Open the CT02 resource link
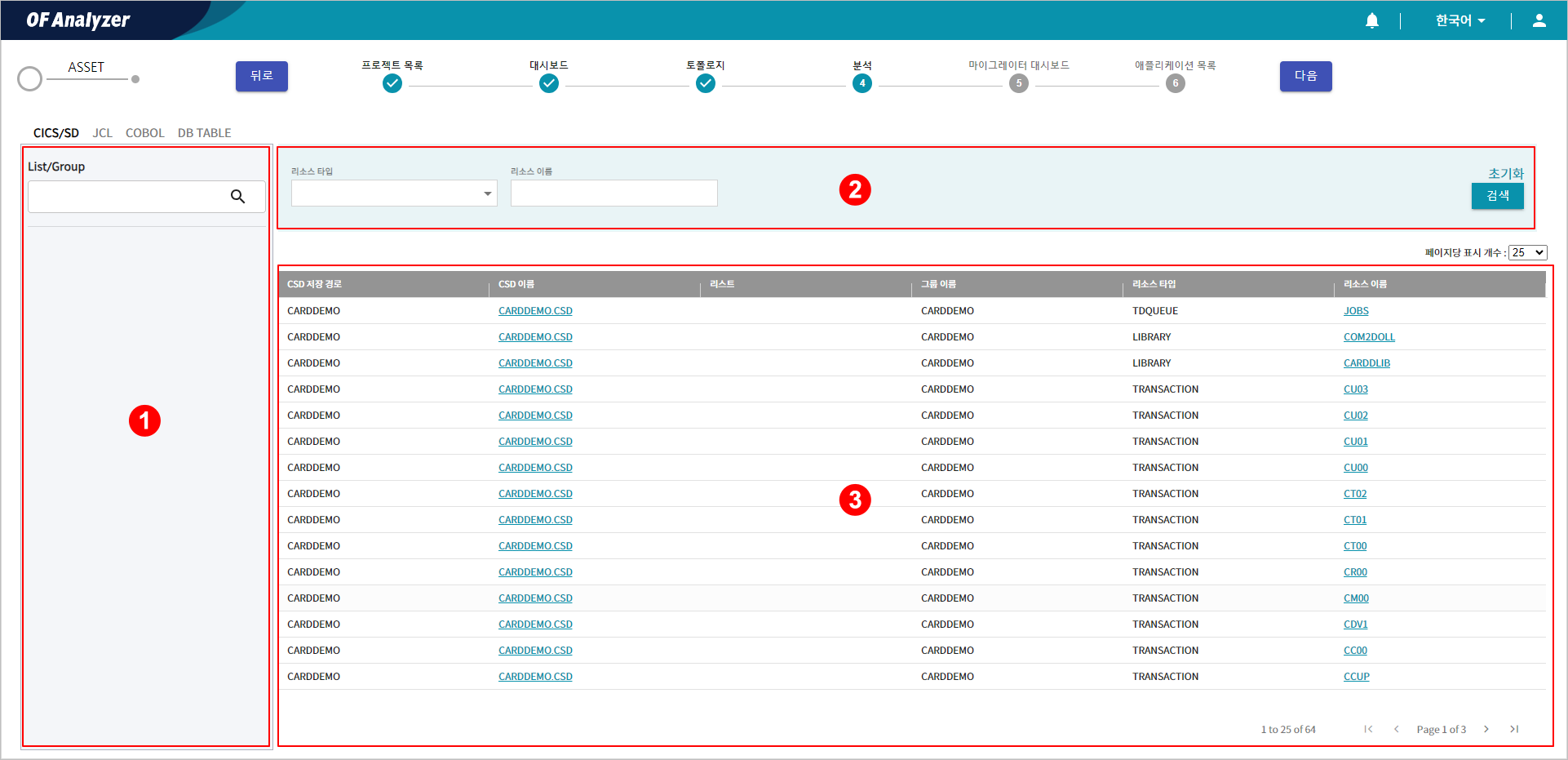 point(1355,494)
